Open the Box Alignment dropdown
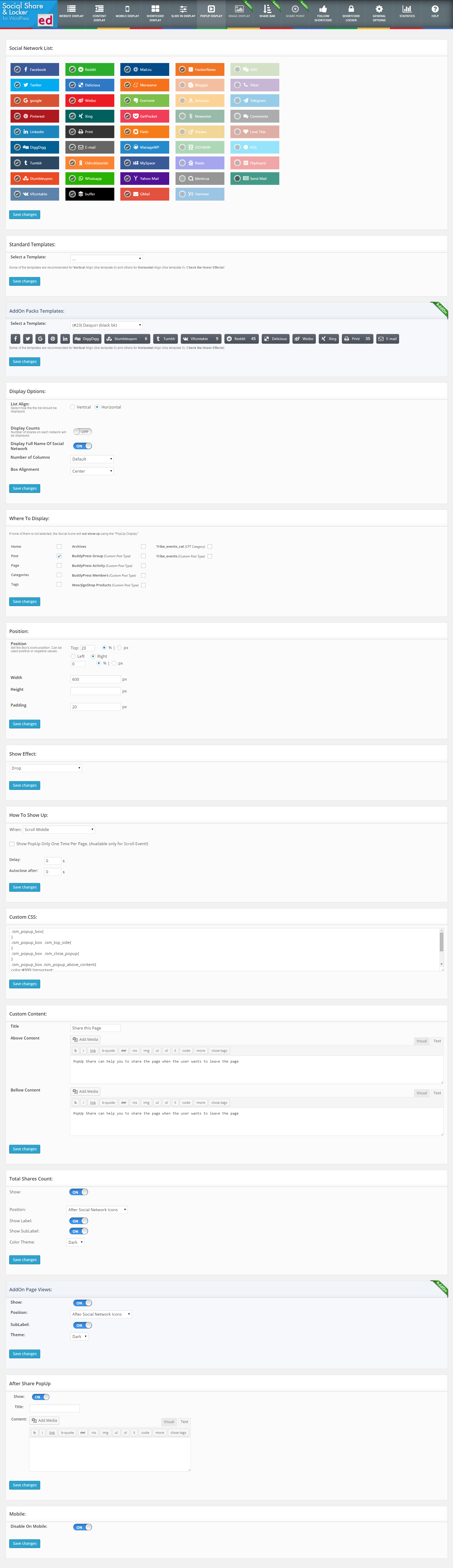 pos(92,471)
